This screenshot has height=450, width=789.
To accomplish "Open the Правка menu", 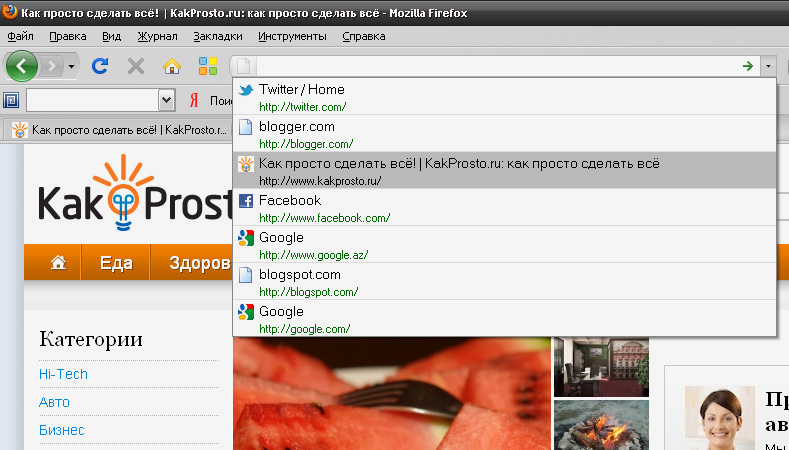I will click(68, 36).
